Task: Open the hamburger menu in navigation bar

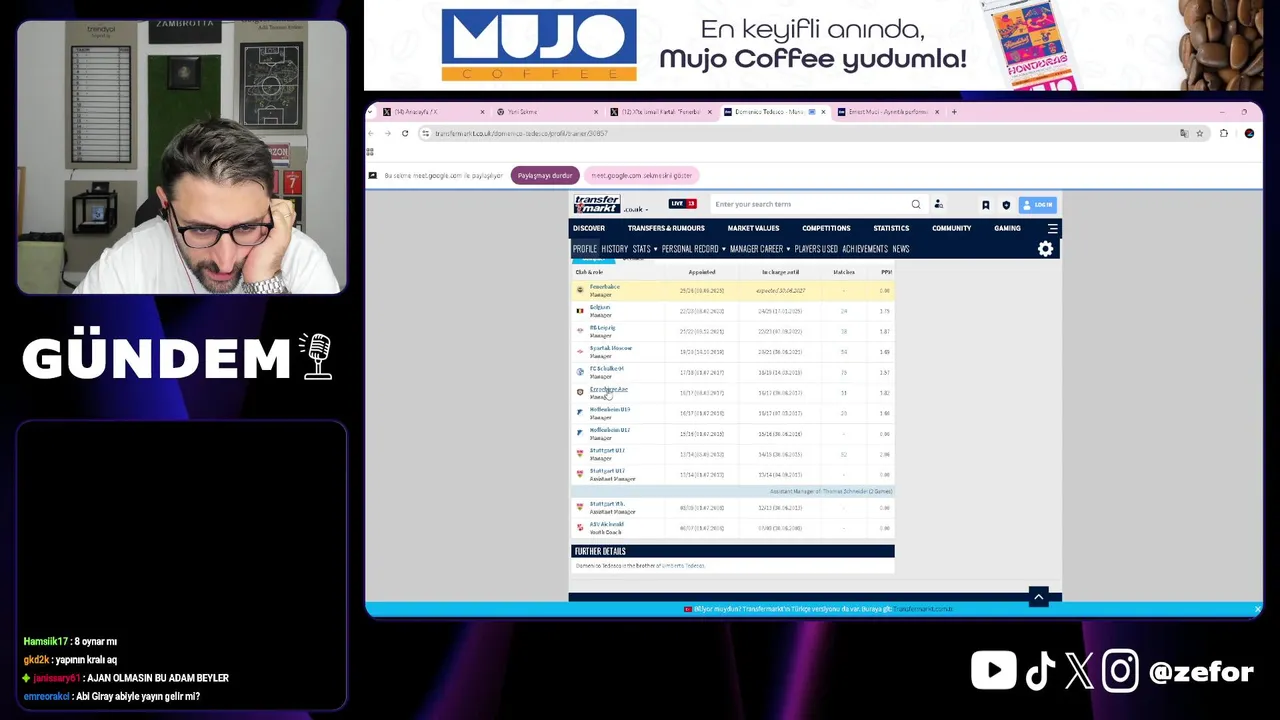Action: point(1052,228)
